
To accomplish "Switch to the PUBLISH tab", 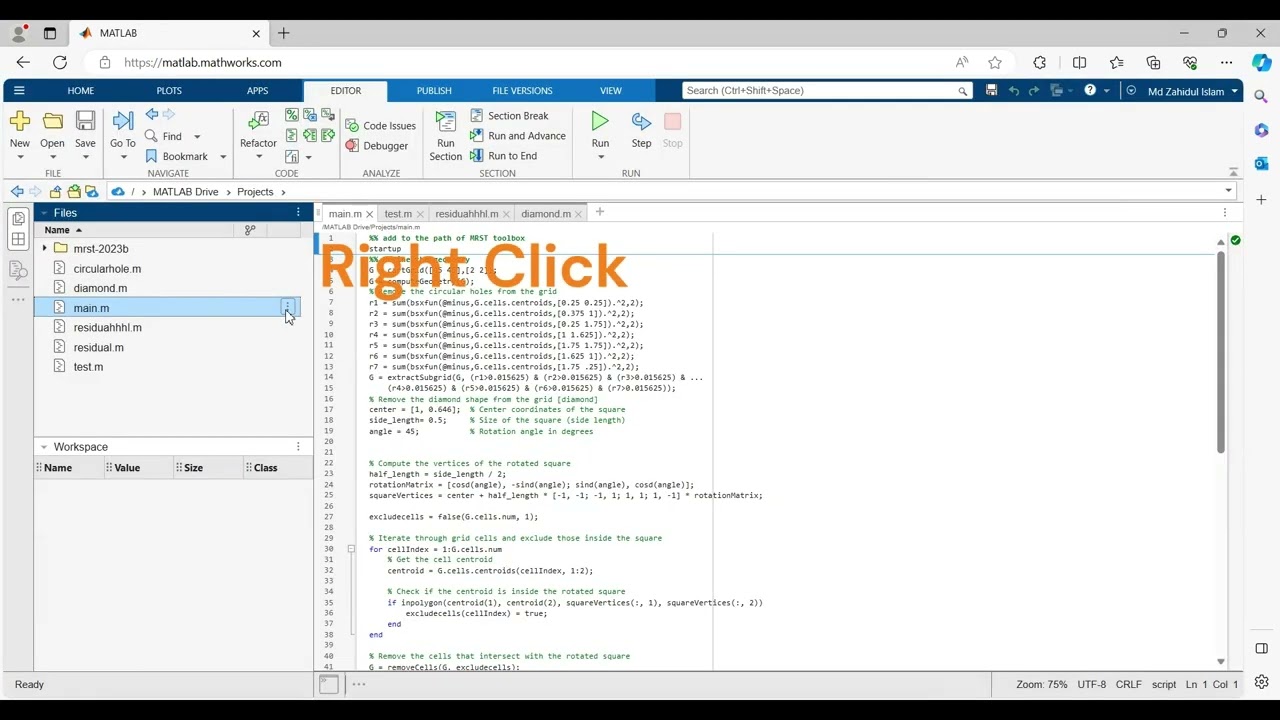I will 434,91.
